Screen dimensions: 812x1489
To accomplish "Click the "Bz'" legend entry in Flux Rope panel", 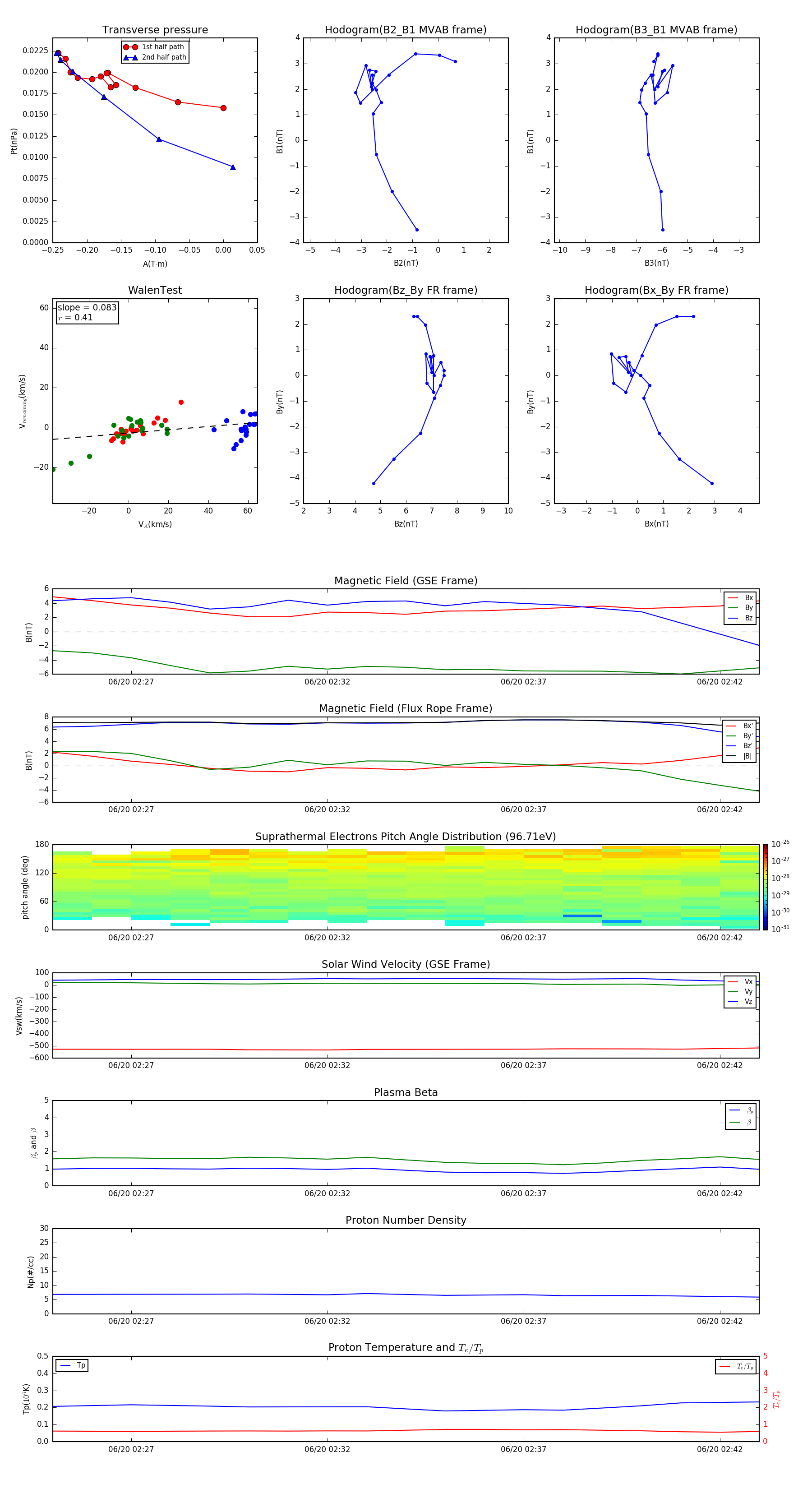I will [740, 746].
